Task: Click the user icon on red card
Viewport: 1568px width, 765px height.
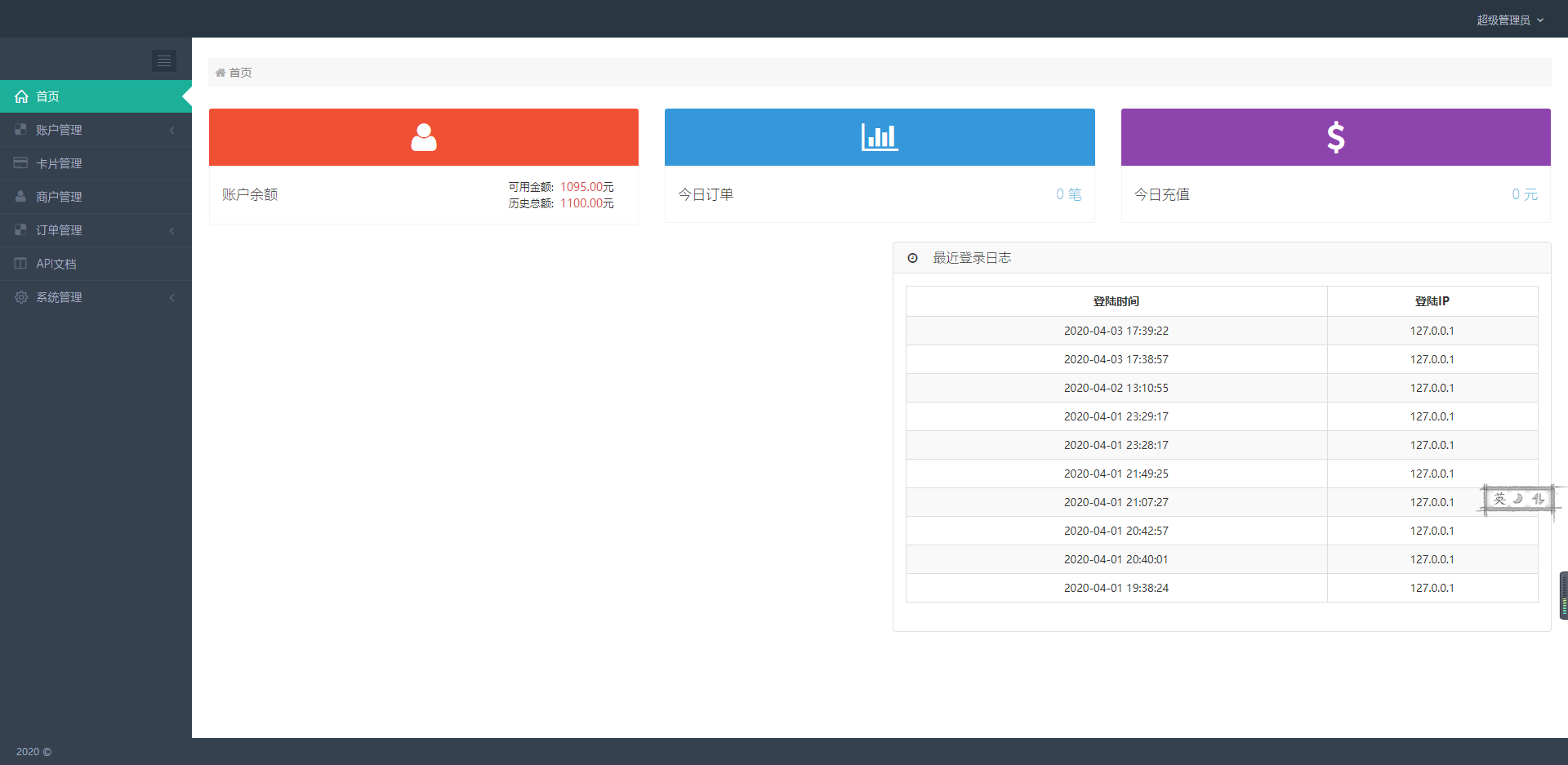Action: (424, 137)
